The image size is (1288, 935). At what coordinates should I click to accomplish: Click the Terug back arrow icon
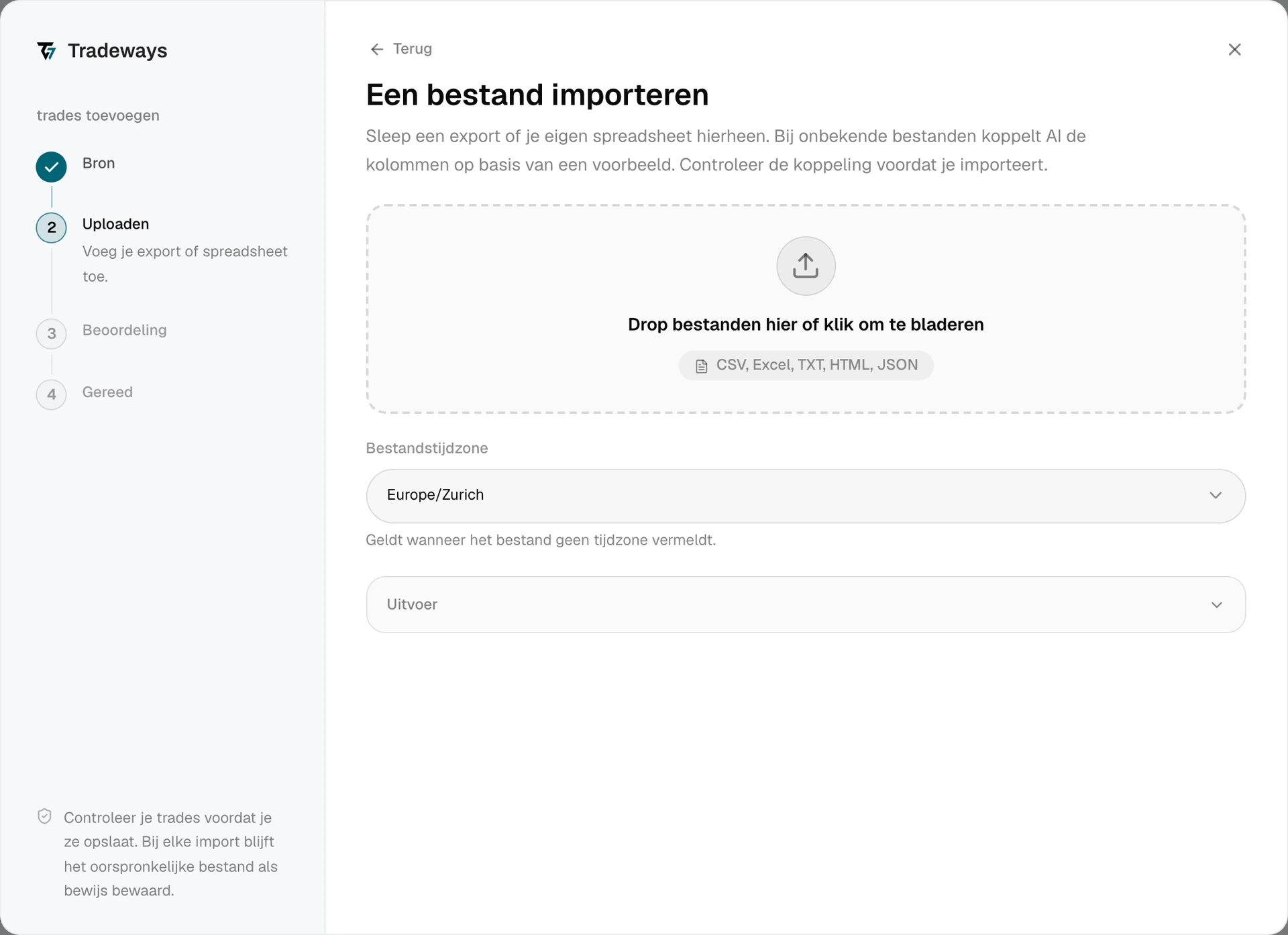pos(377,49)
